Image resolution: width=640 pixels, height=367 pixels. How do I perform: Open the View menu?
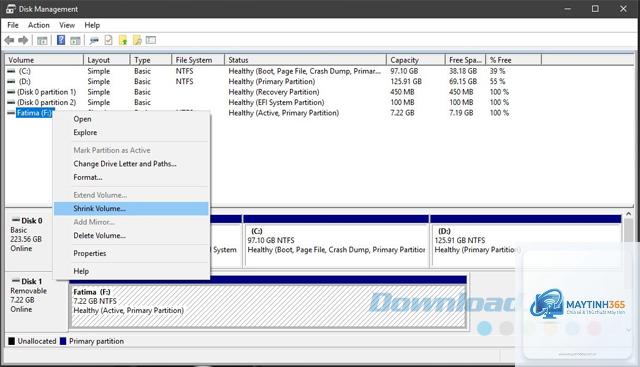tap(67, 25)
